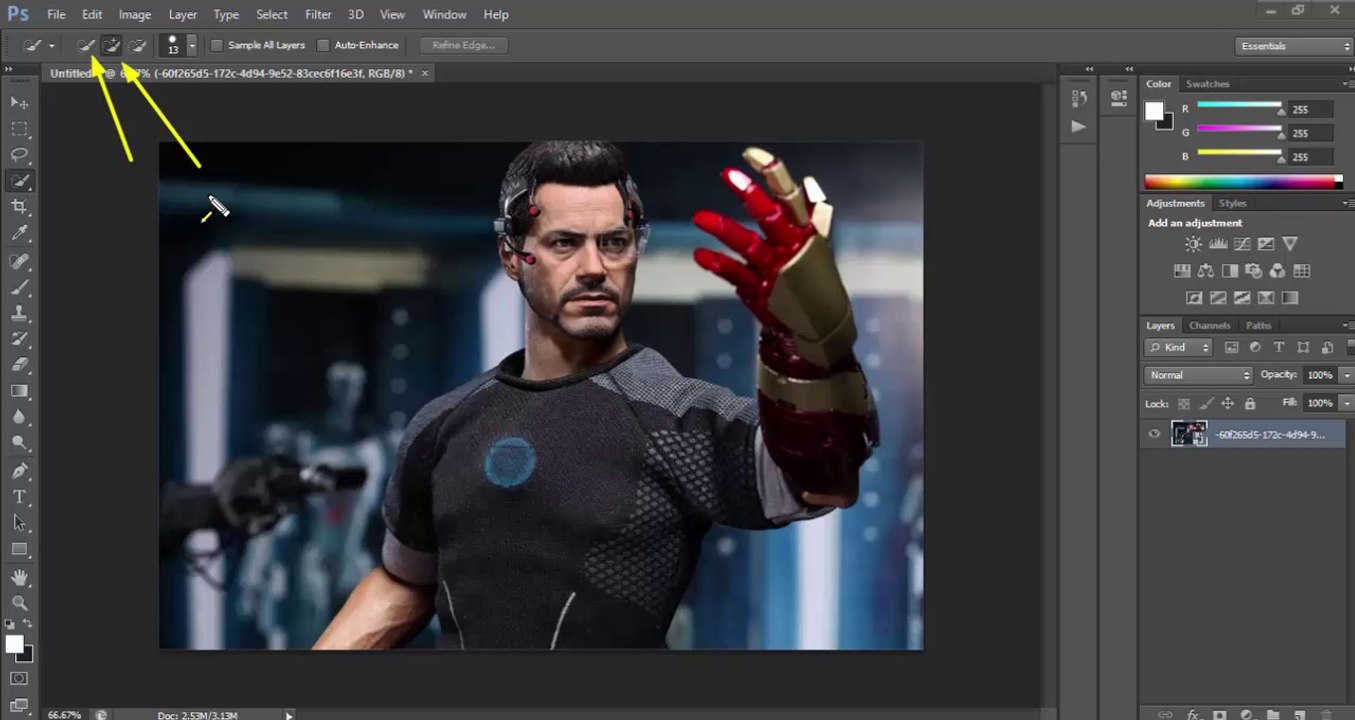Open the layer Kind filter dropdown
The height and width of the screenshot is (720, 1355).
(x=1179, y=347)
